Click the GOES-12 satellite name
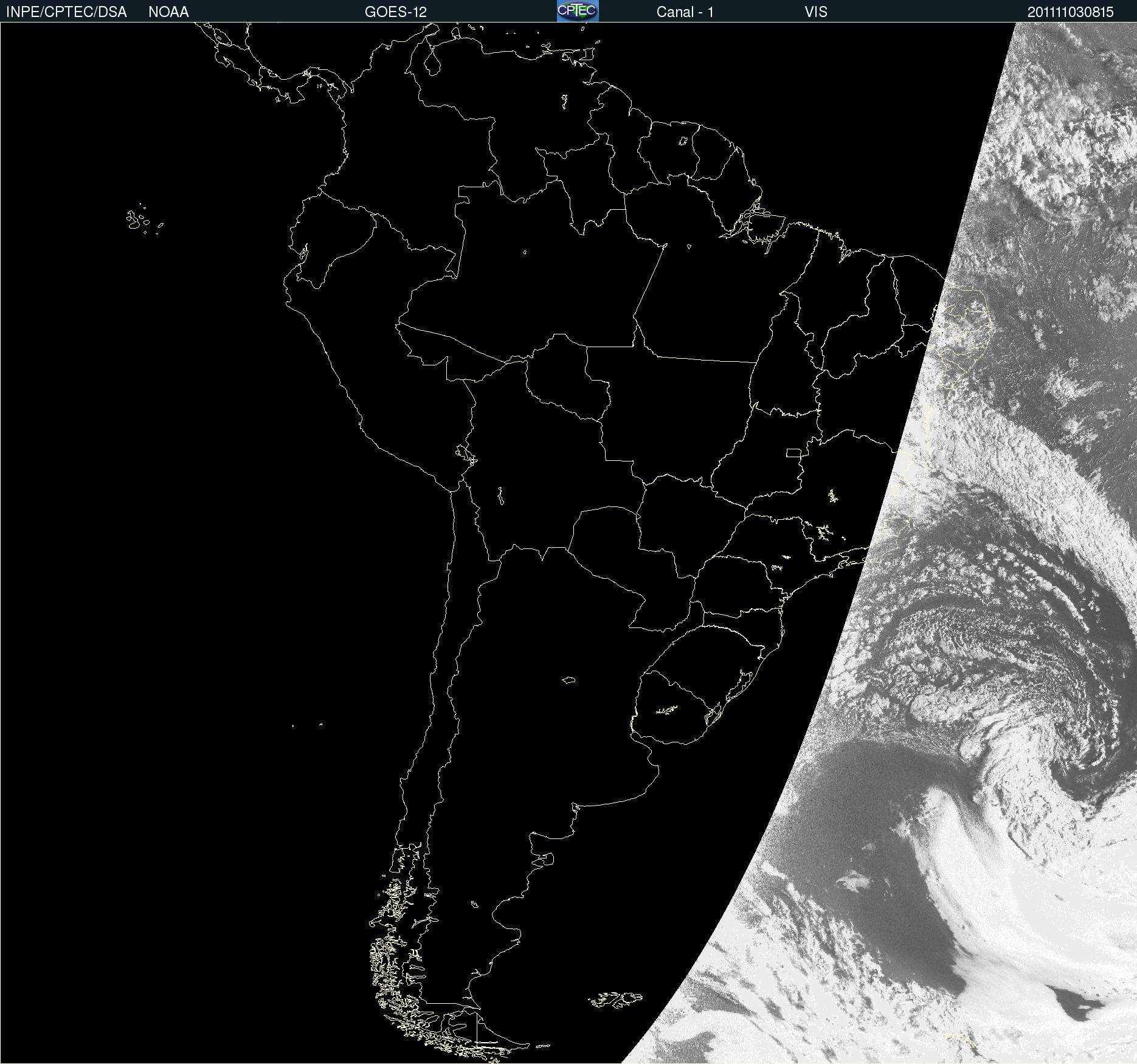 coord(396,12)
